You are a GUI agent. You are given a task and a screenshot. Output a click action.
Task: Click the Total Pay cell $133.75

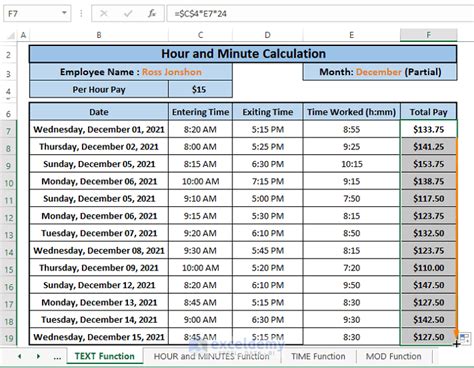pos(429,129)
